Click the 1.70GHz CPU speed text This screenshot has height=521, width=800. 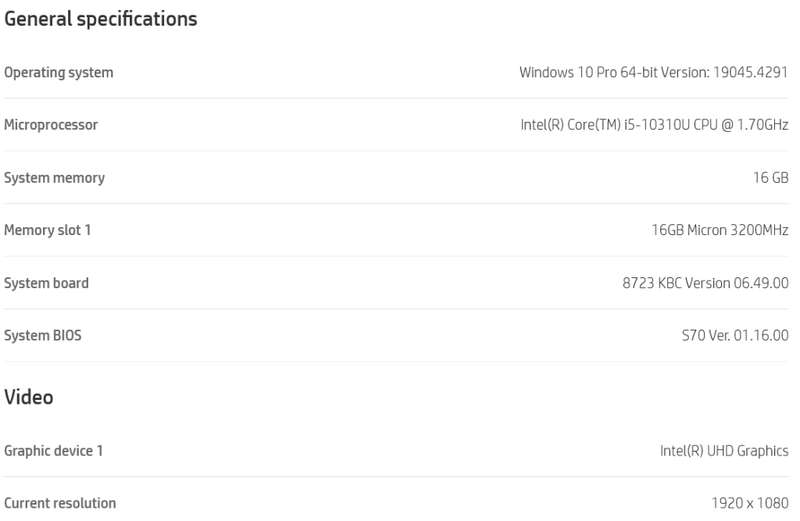(x=763, y=125)
